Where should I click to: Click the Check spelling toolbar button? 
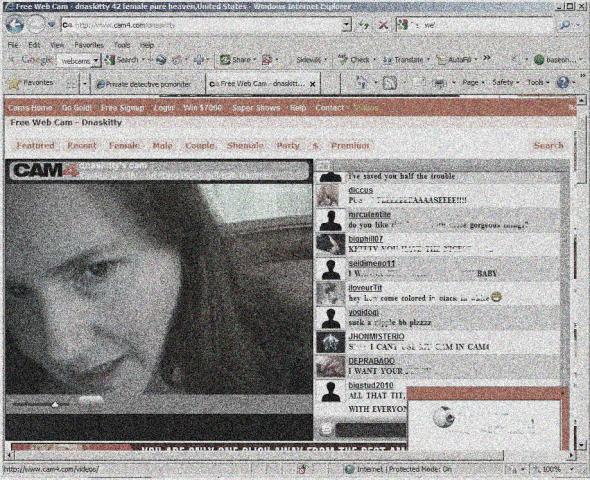[357, 60]
